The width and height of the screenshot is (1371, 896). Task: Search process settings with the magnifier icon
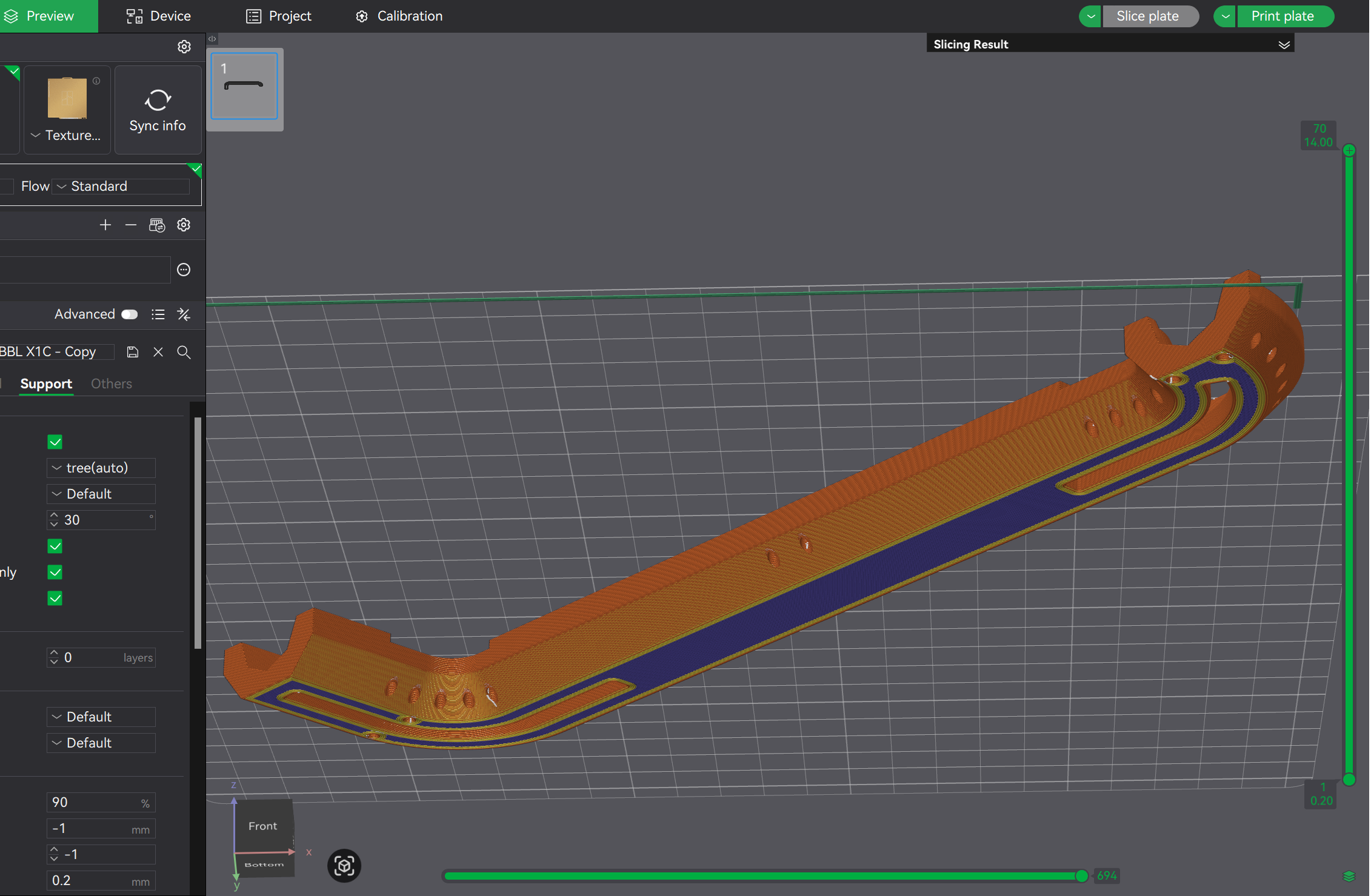coord(184,352)
